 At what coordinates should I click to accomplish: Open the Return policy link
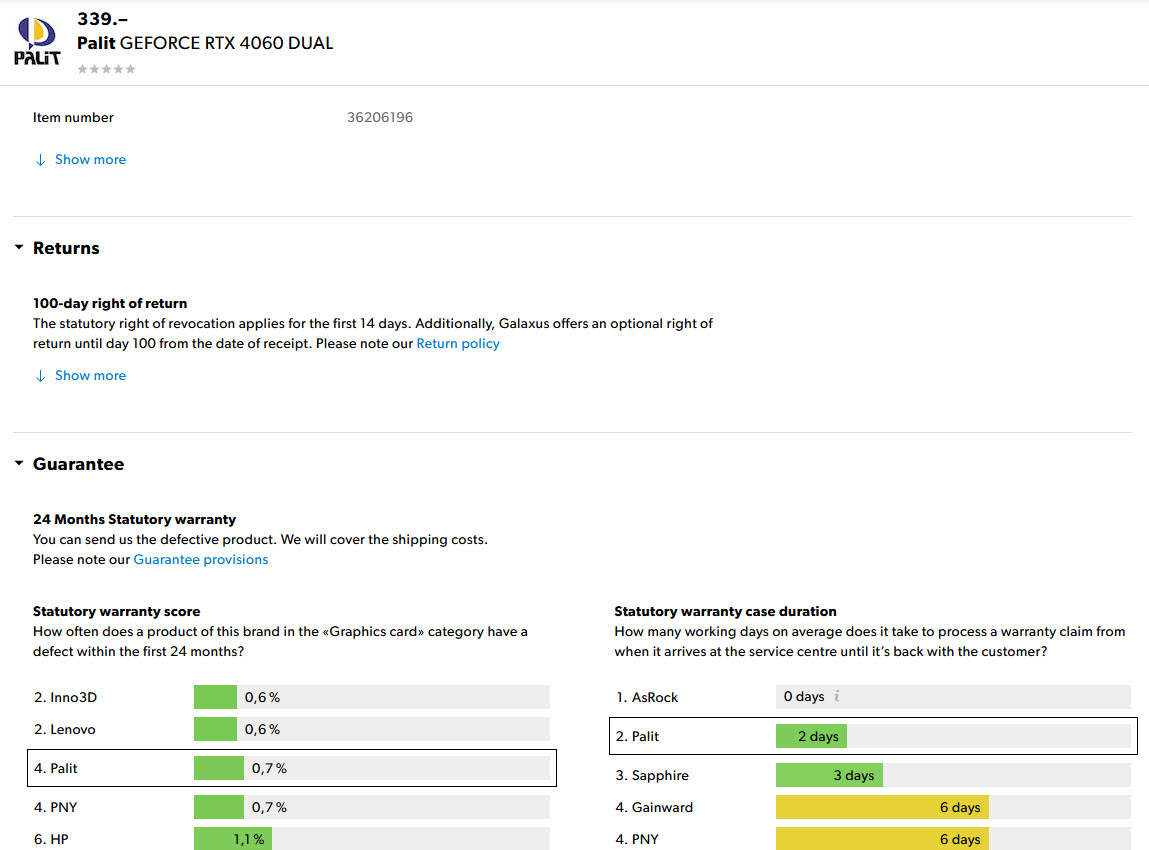tap(458, 344)
